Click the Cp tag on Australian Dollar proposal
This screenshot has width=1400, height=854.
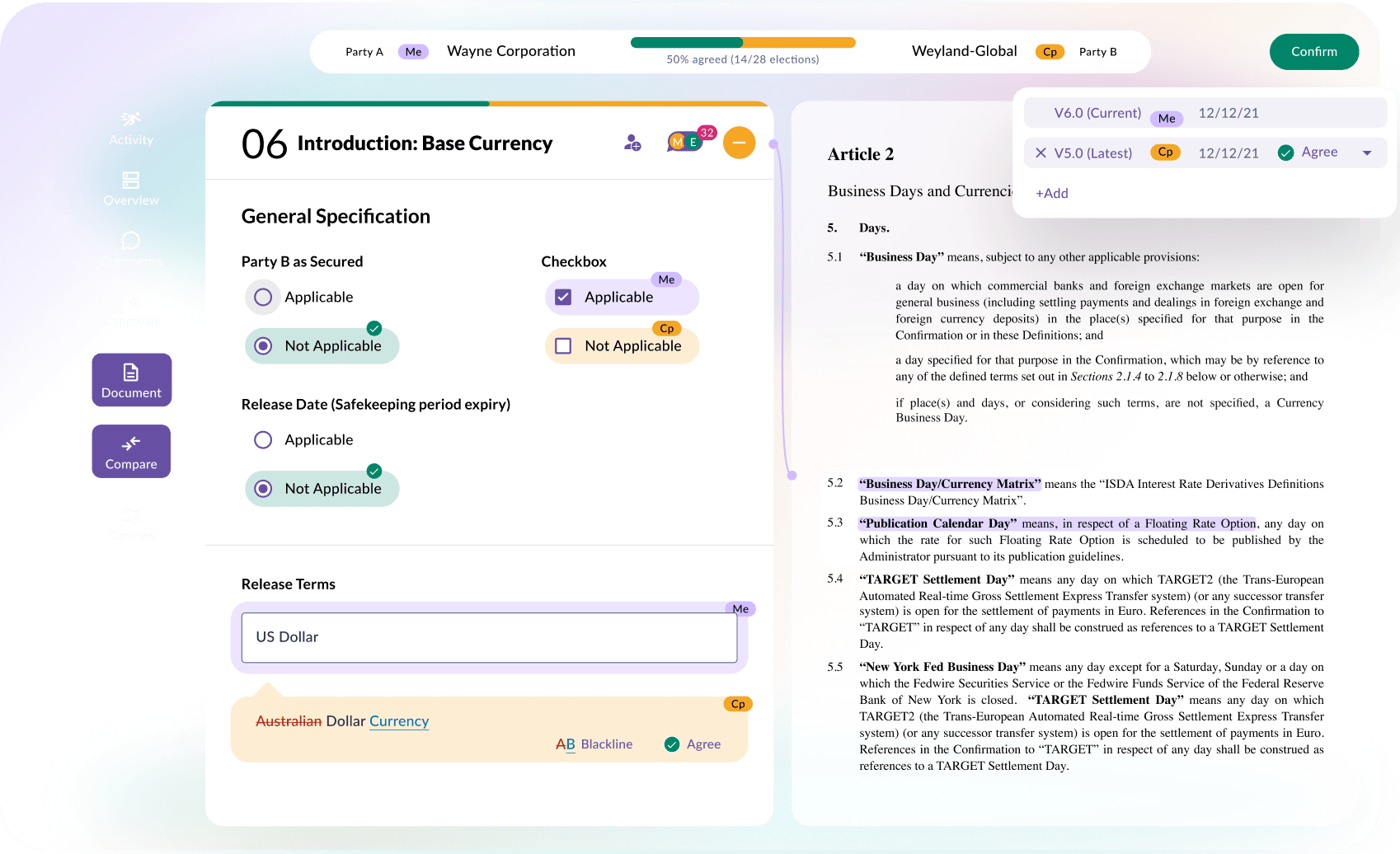point(738,704)
